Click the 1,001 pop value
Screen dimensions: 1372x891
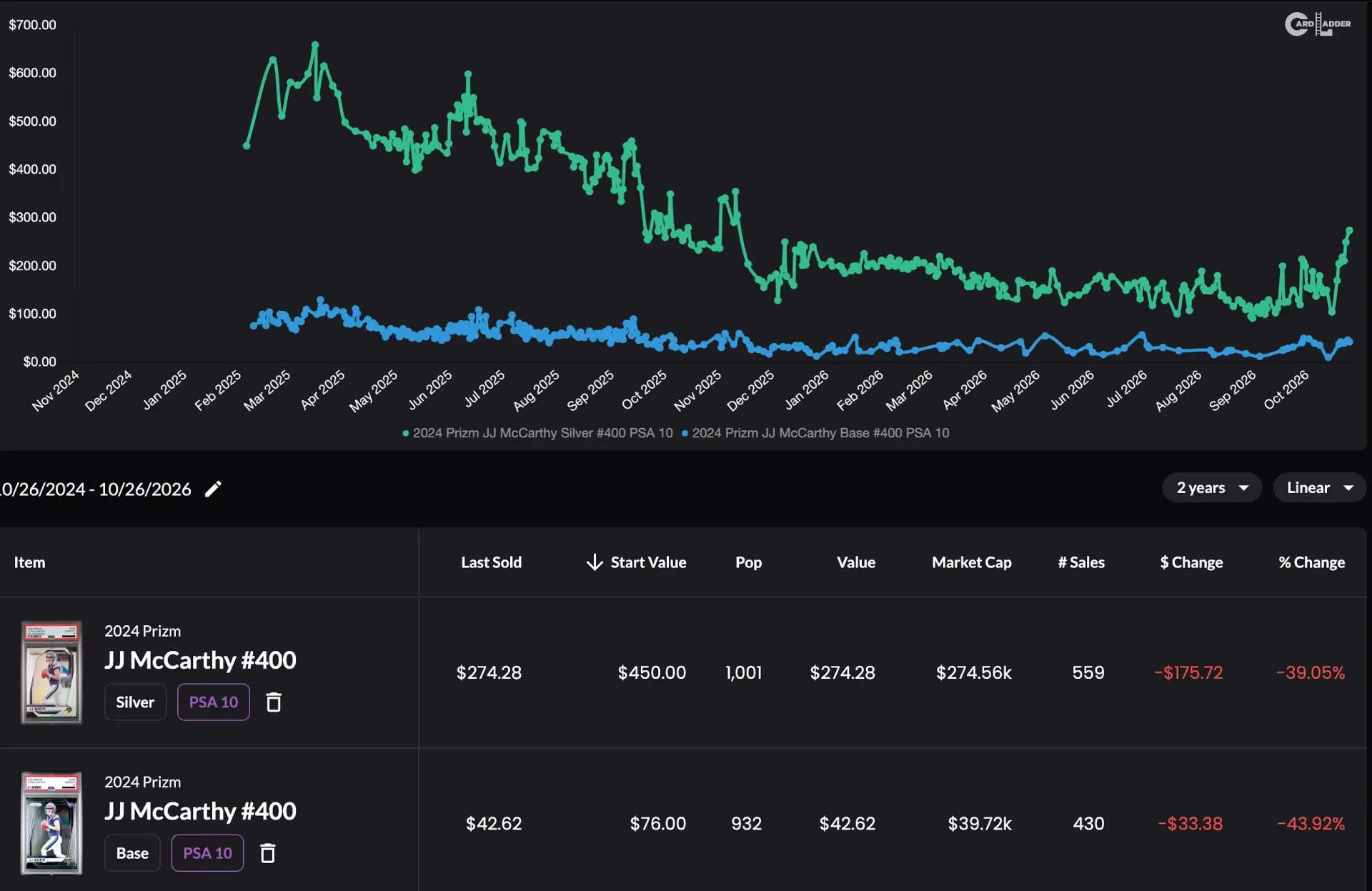(743, 672)
